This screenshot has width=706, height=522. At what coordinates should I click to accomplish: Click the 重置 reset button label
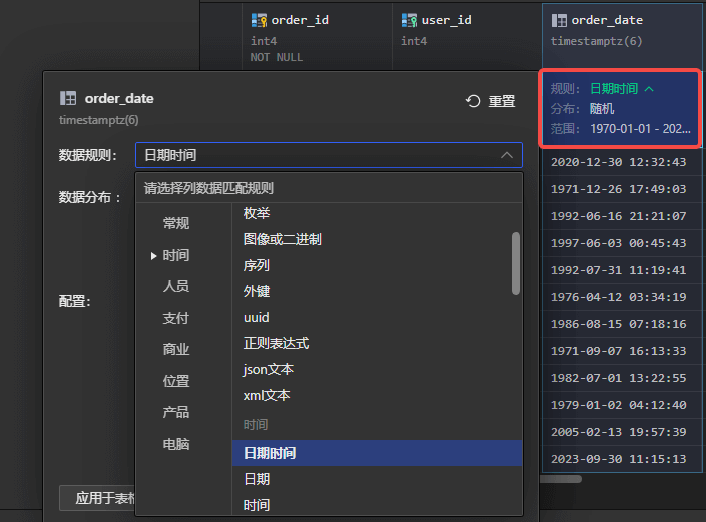click(x=502, y=101)
